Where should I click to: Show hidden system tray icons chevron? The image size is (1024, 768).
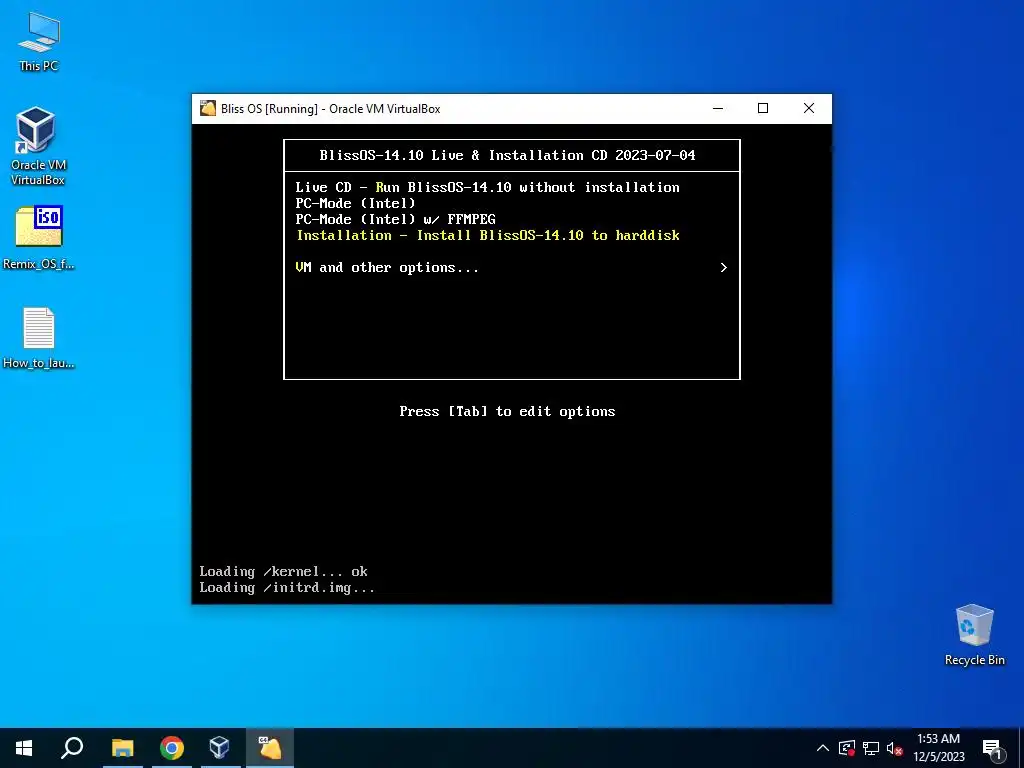(x=823, y=748)
